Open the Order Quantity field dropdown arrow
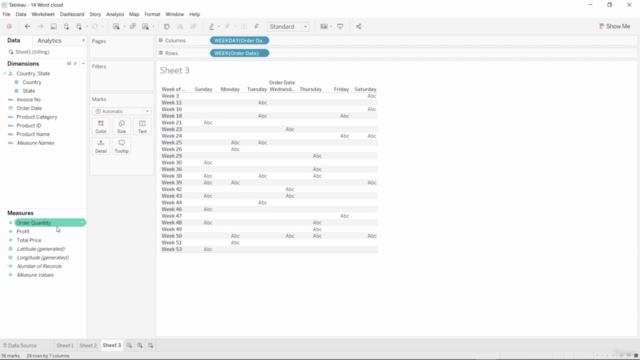Viewport: 640px width, 360px height. pos(82,223)
